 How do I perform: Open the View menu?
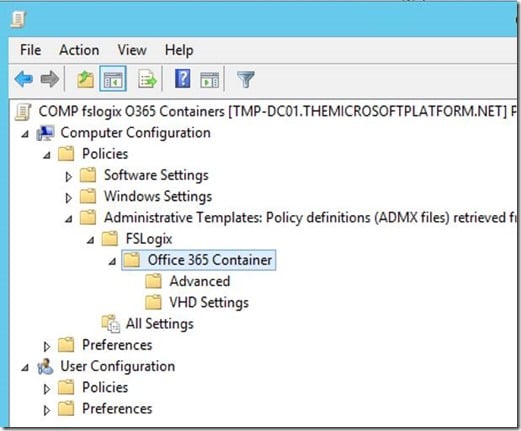tap(132, 50)
